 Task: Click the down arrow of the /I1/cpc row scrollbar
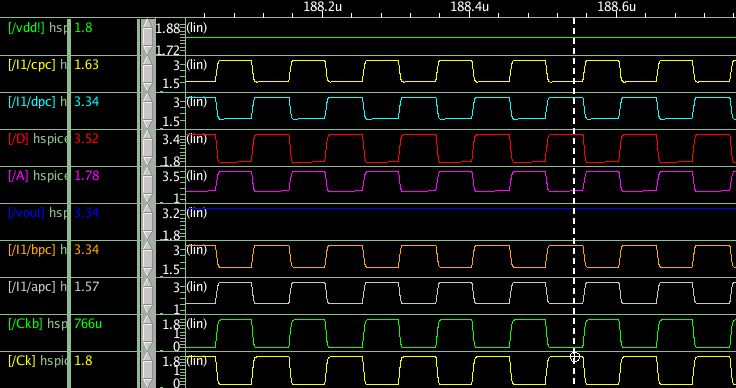(x=147, y=88)
